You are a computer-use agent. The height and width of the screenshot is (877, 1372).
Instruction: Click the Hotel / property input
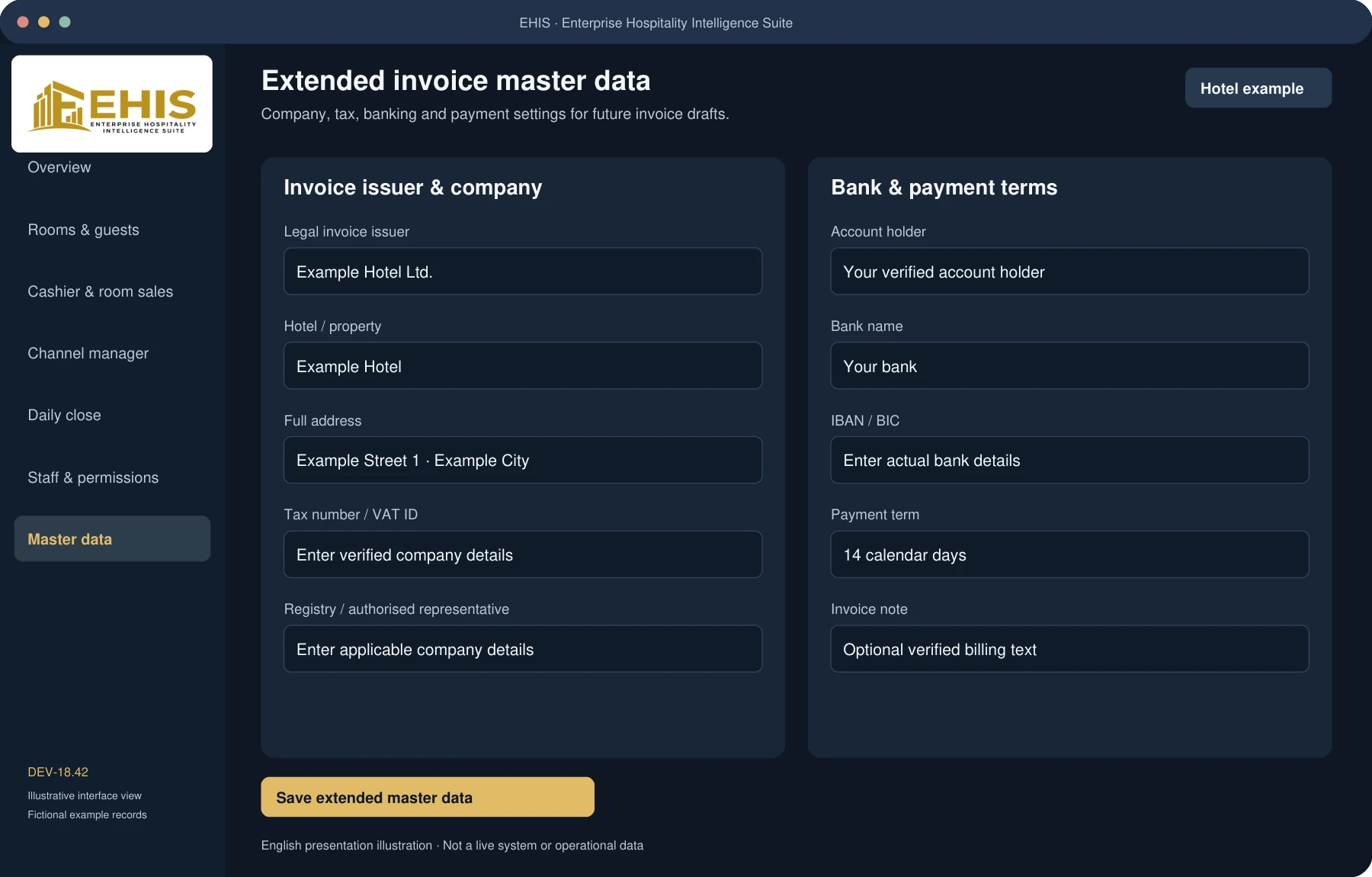tap(523, 366)
